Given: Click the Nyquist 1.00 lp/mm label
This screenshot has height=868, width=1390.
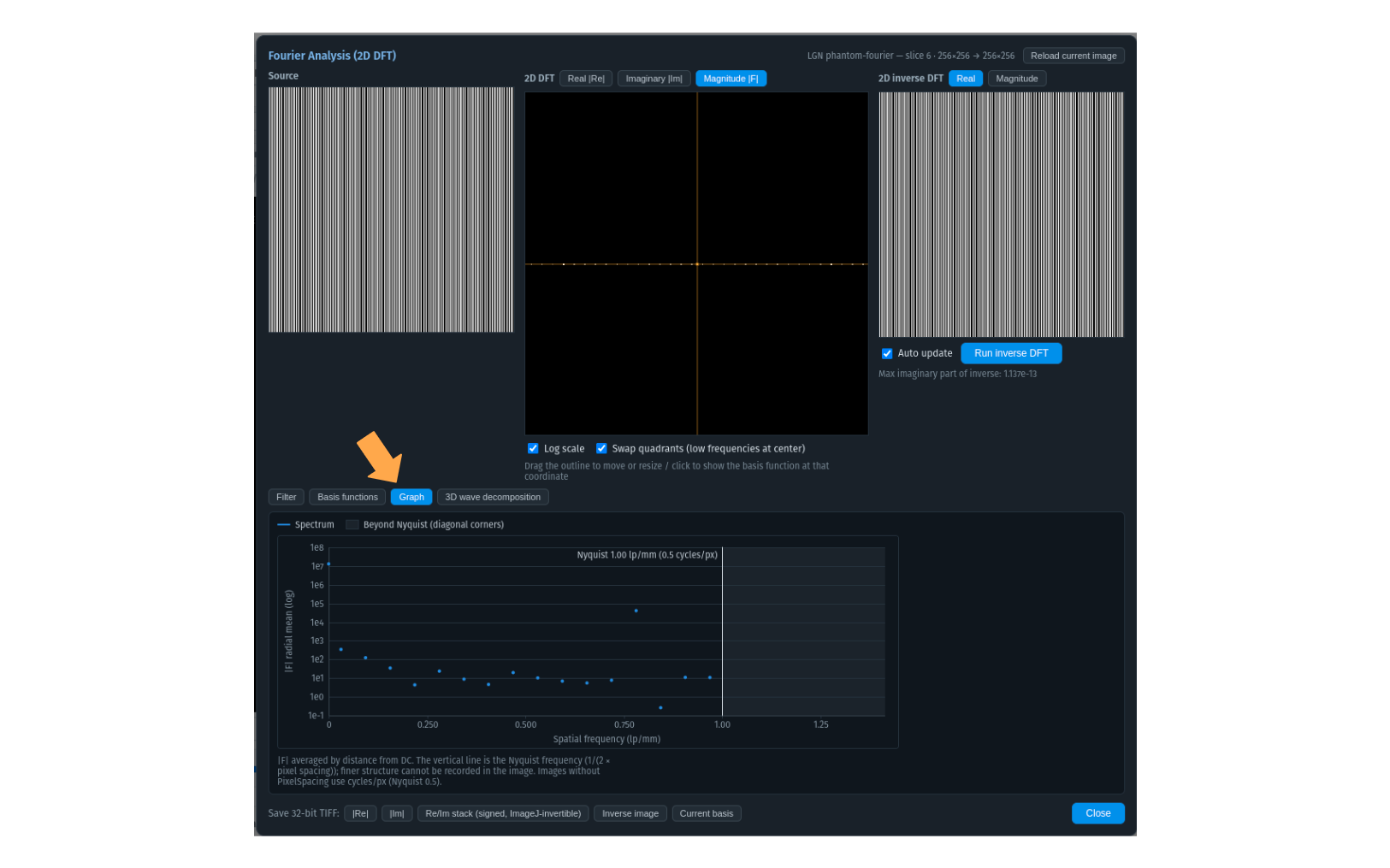Looking at the screenshot, I should [647, 555].
